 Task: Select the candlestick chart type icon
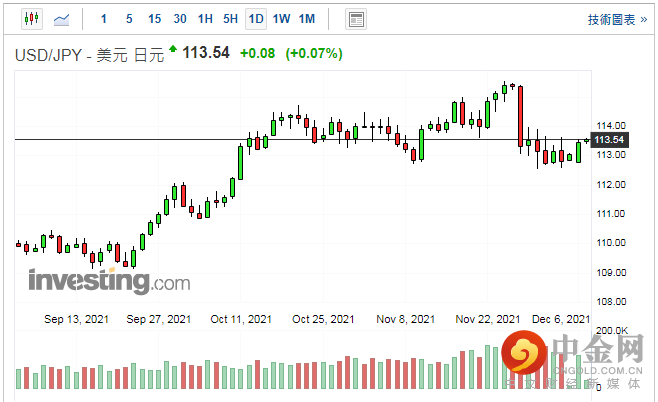pos(32,19)
